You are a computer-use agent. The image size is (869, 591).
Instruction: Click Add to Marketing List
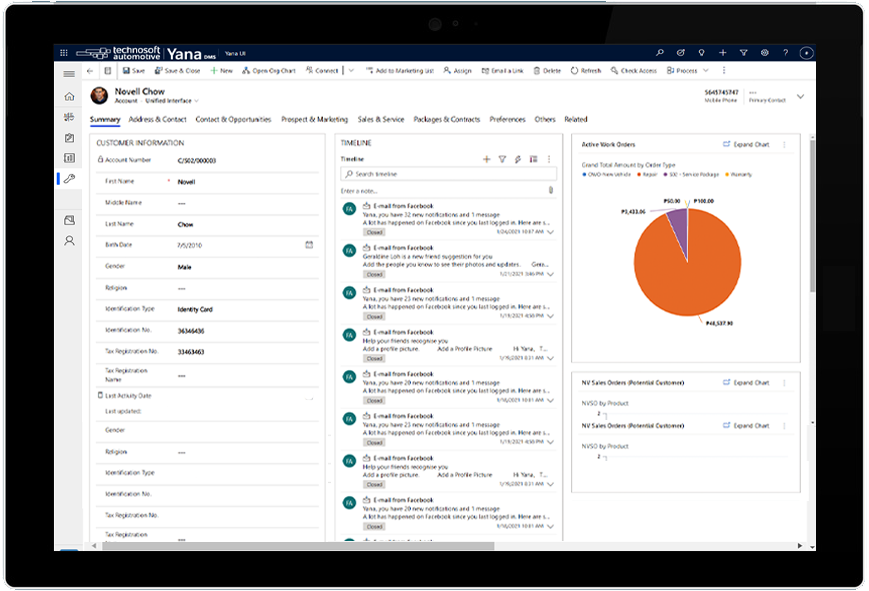tap(400, 71)
